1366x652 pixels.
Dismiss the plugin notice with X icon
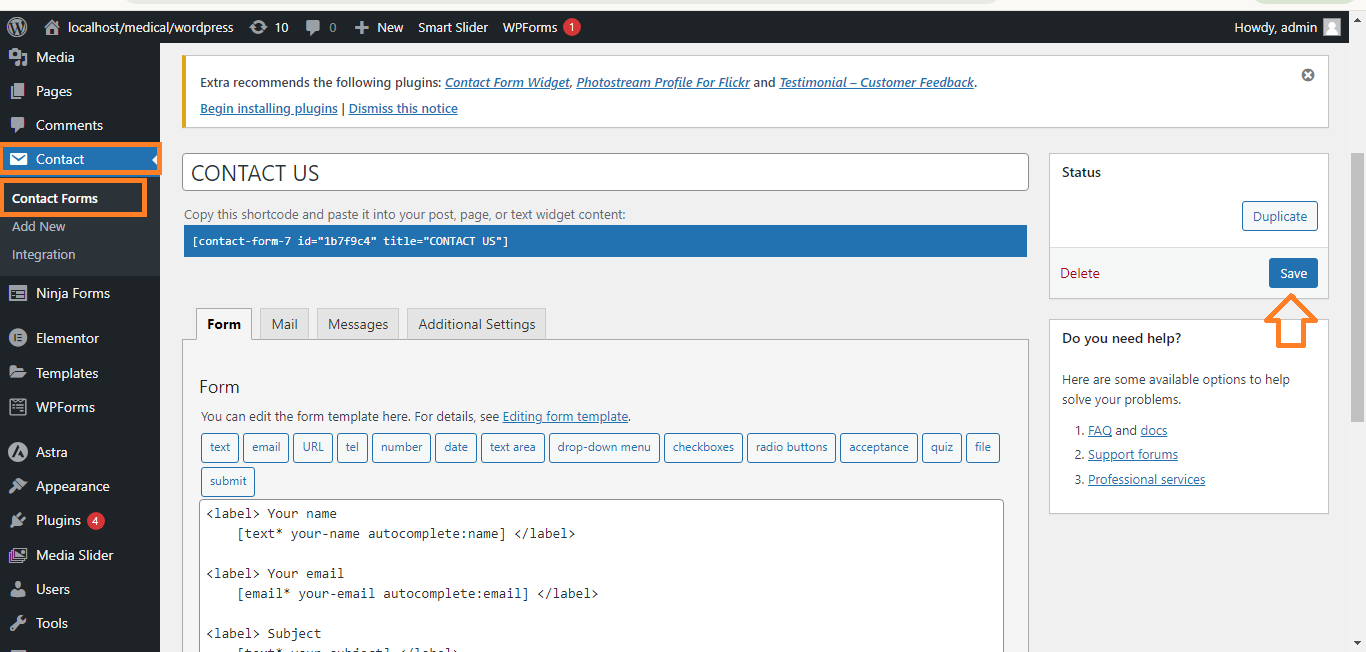tap(1307, 75)
